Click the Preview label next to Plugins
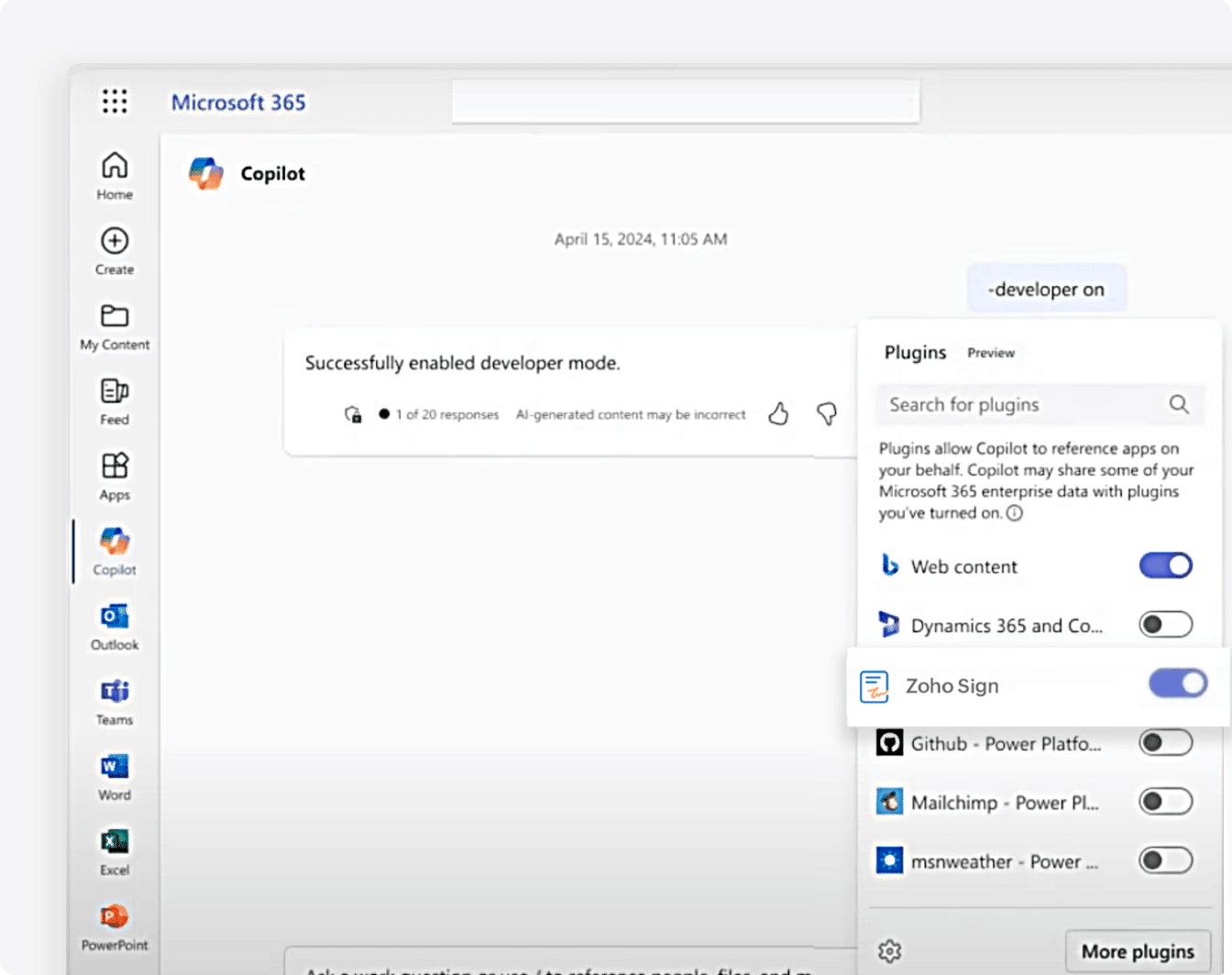The height and width of the screenshot is (975, 1232). [991, 353]
